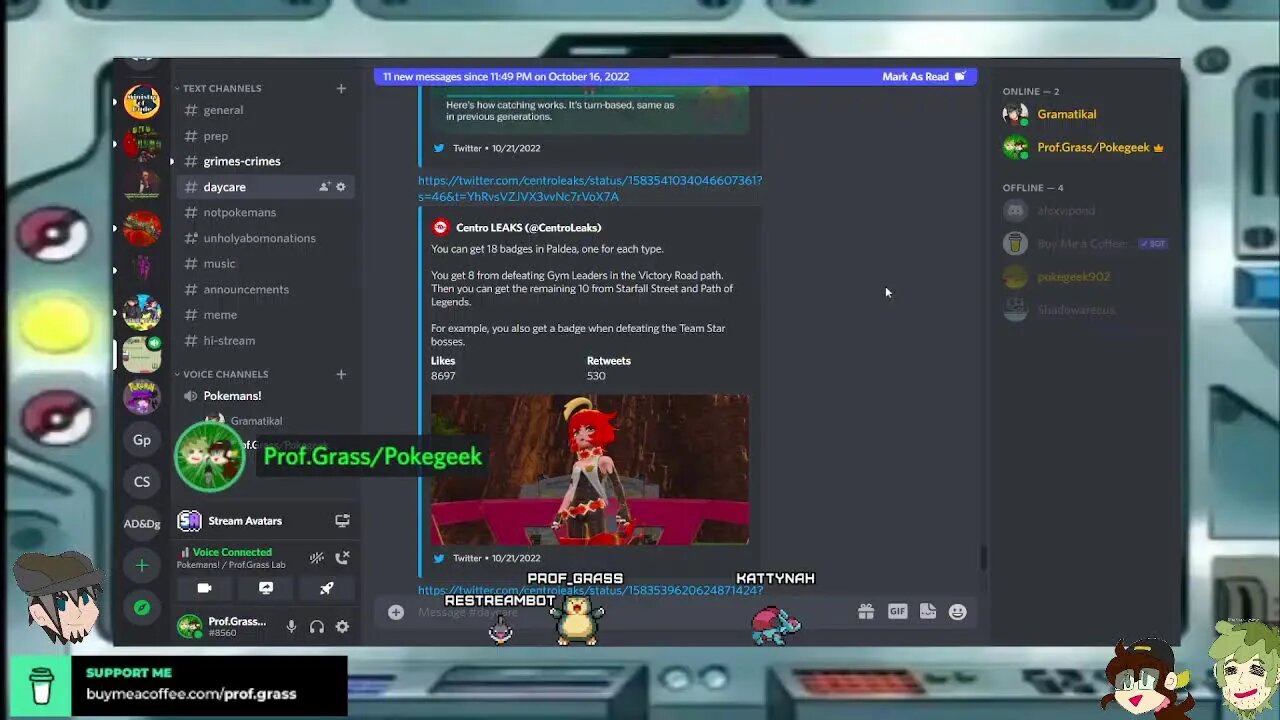Open offline Buy Me a Coffee bot
This screenshot has height=720, width=1280.
1085,243
